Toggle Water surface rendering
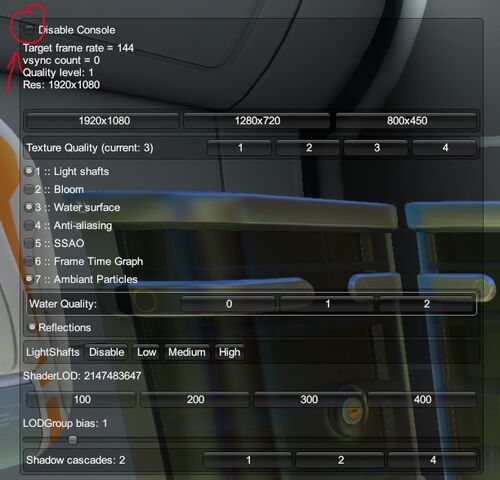Viewport: 500px width, 480px height. (29, 207)
